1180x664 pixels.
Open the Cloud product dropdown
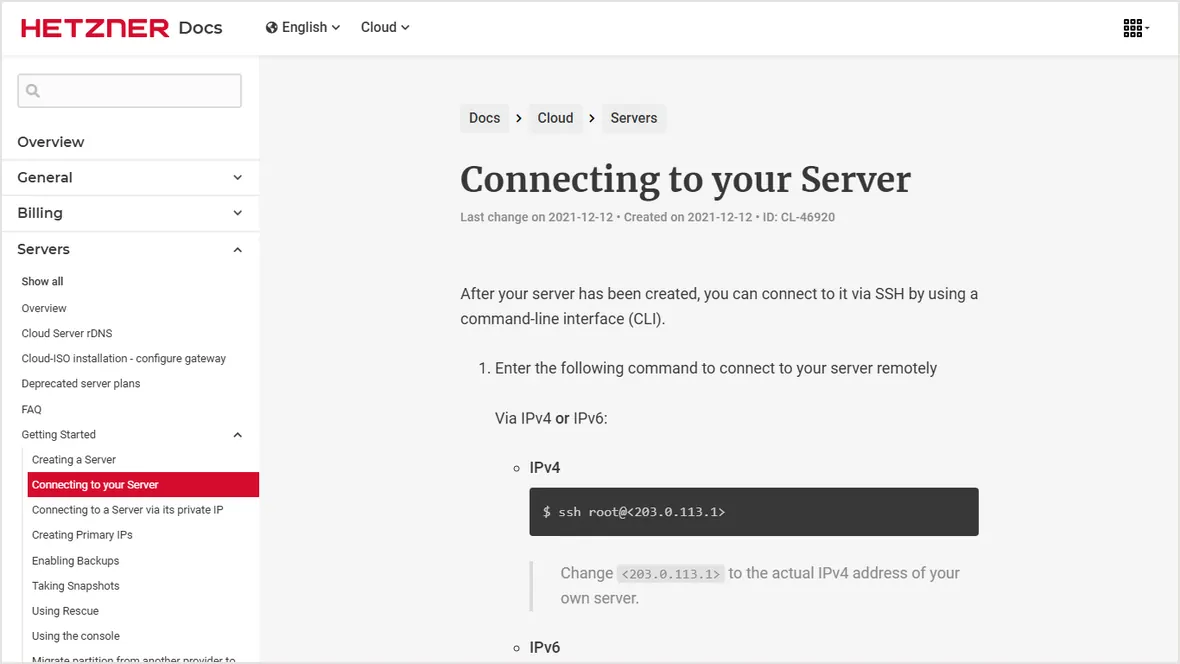[x=385, y=27]
